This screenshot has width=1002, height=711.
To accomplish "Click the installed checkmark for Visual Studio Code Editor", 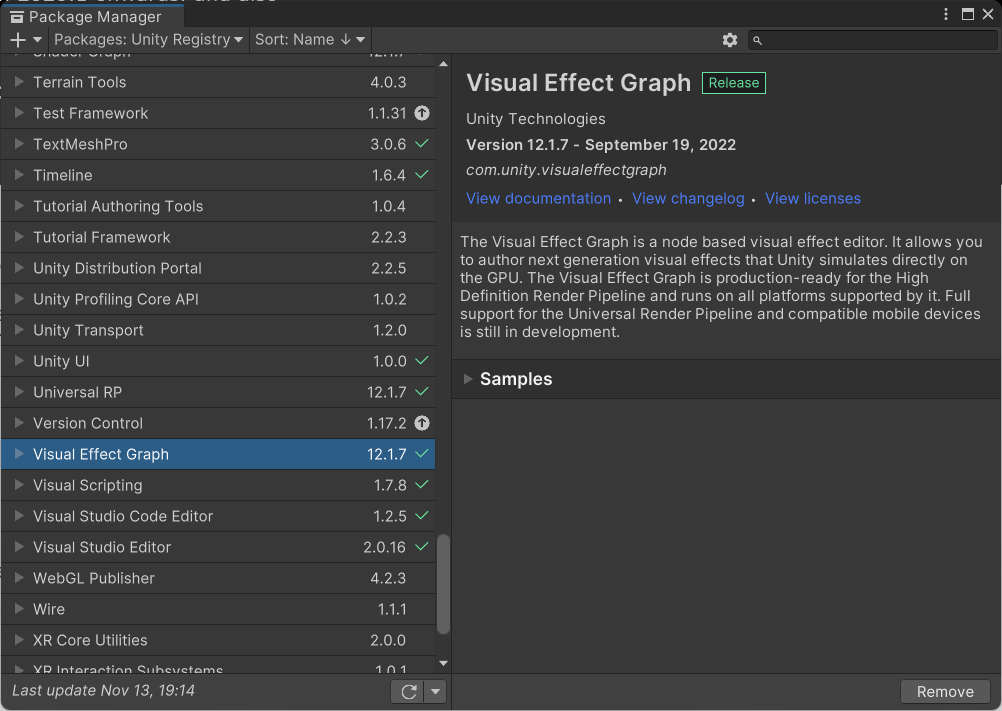I will [422, 516].
